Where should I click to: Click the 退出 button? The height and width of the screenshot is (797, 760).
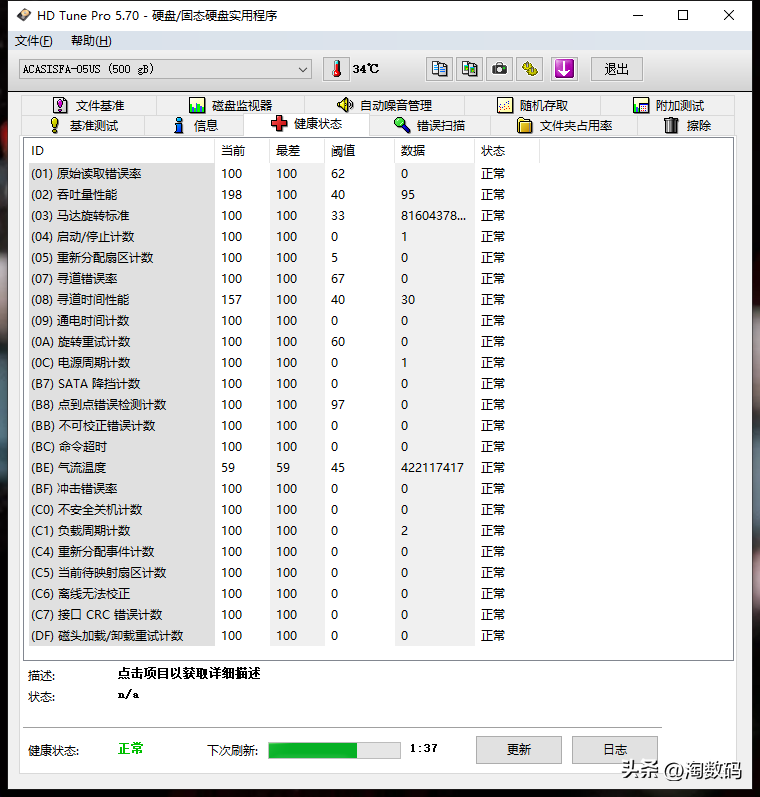[x=617, y=69]
